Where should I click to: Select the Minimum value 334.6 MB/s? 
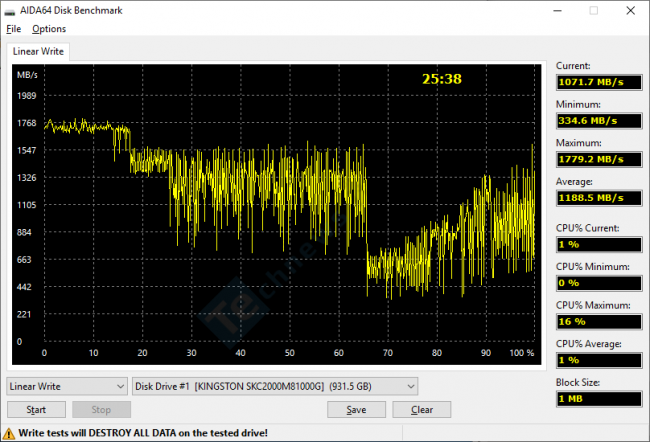(599, 121)
